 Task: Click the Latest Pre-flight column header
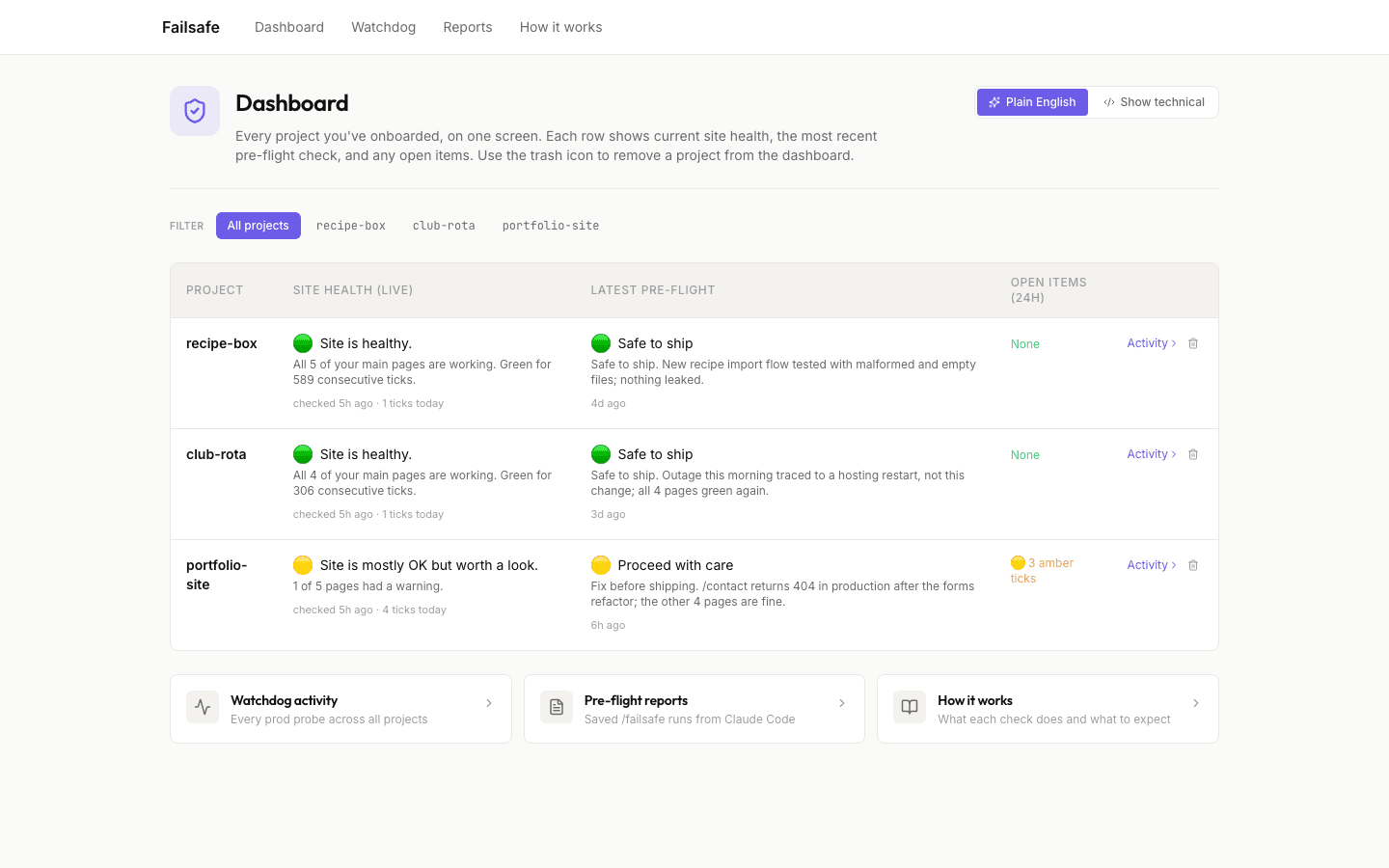(x=653, y=290)
